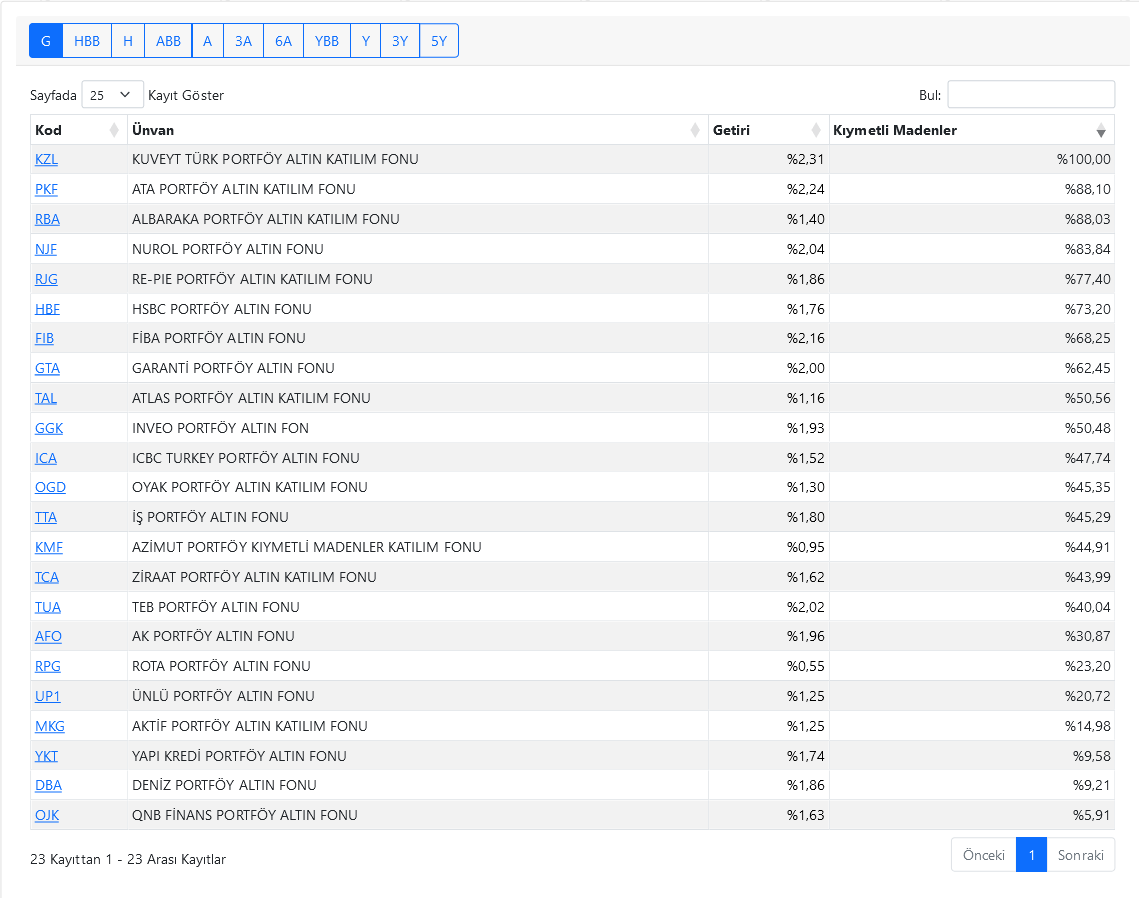Click 'AZİMUT PORTFÖY KIYMETLİ MADENLER KATILIM FONU'

click(x=307, y=547)
